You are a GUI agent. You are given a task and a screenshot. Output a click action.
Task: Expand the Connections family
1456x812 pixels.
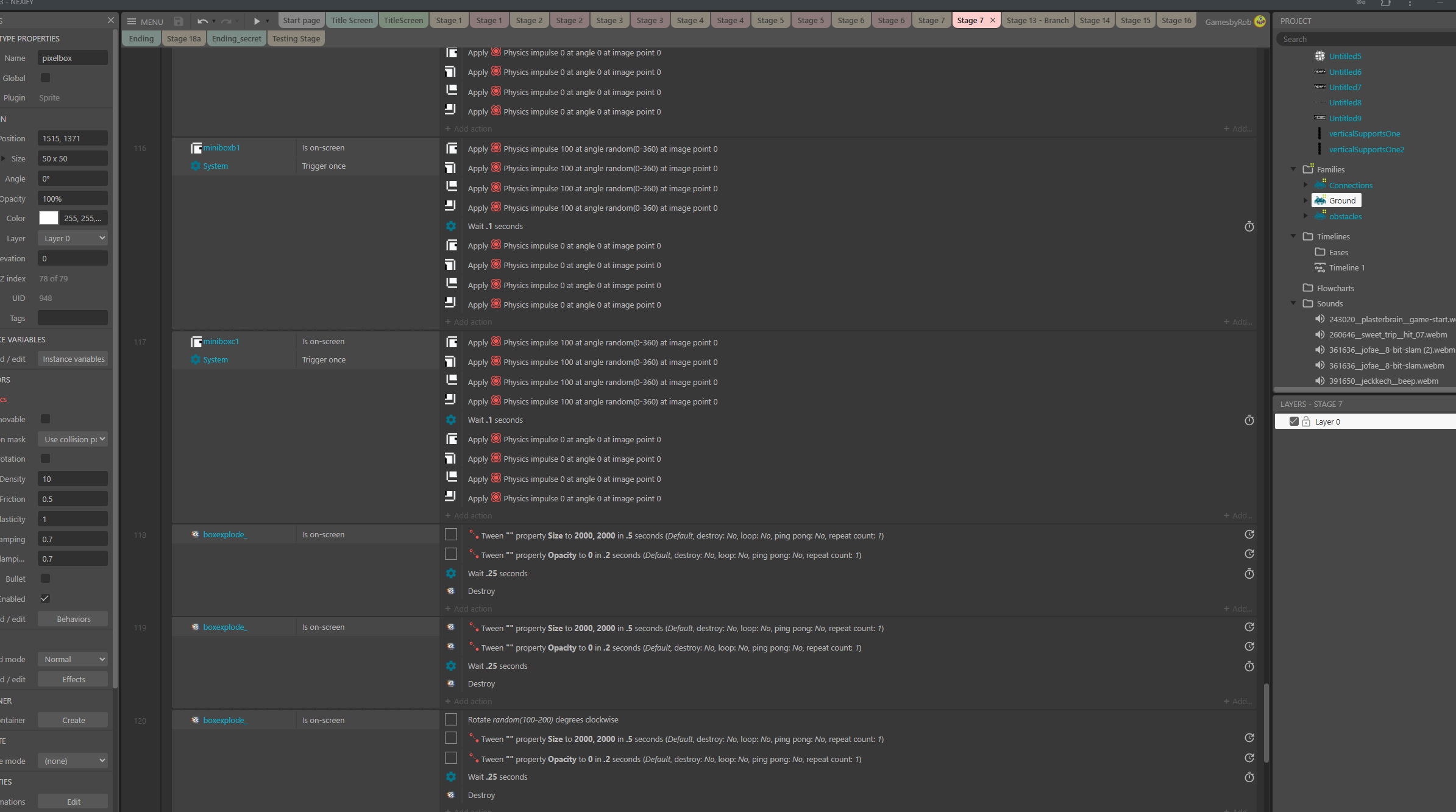pyautogui.click(x=1305, y=185)
